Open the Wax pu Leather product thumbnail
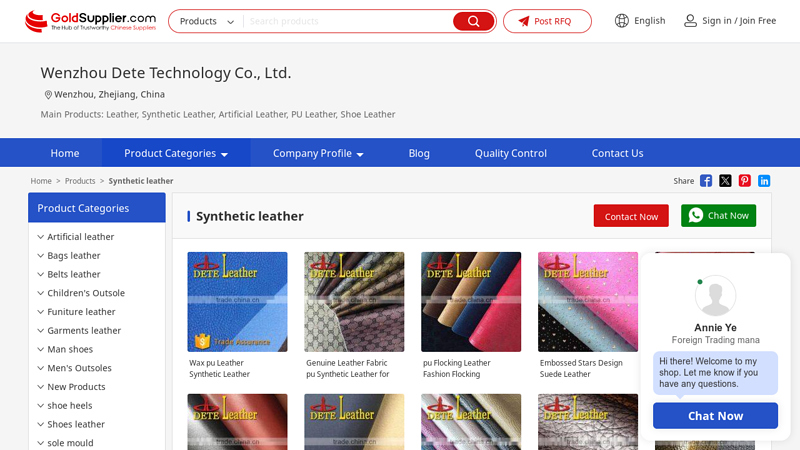Screen dimensions: 800x450 click(x=237, y=302)
